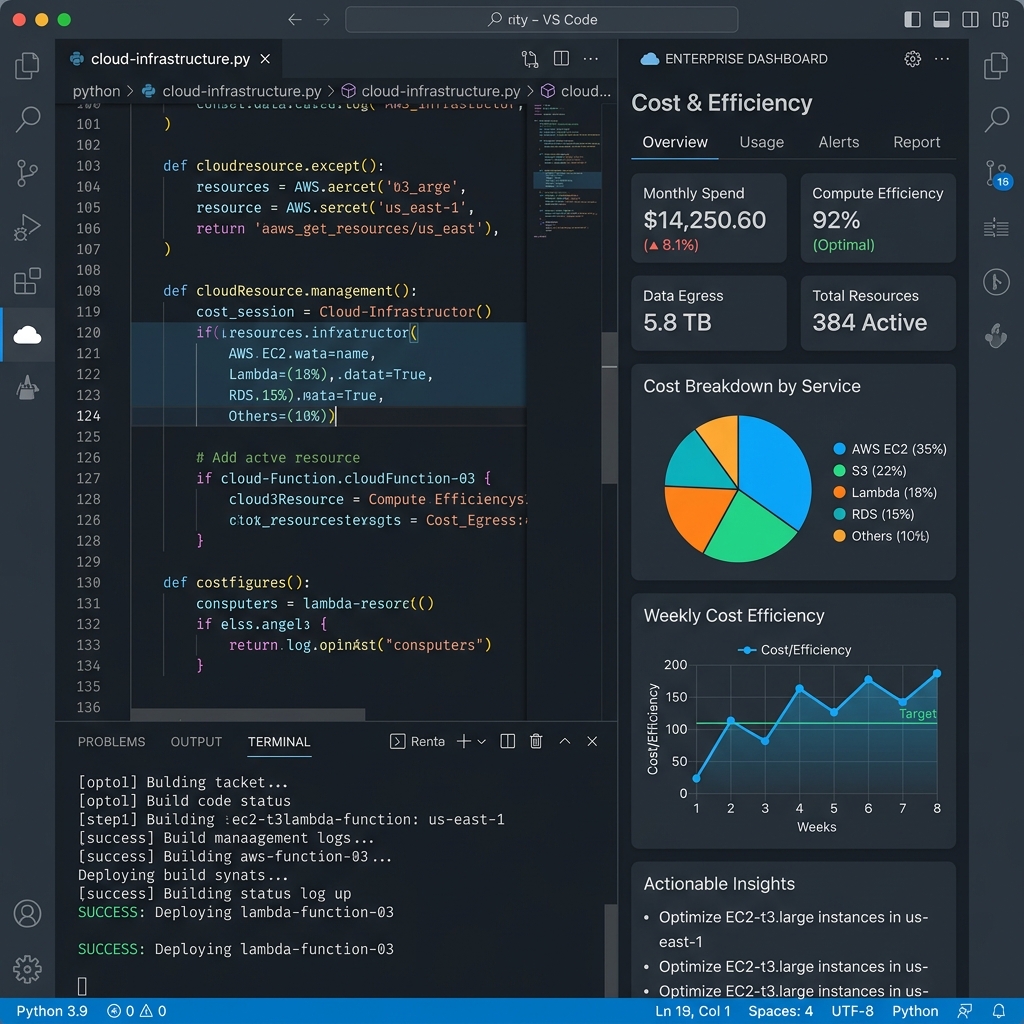
Task: Click the week 8 data point on chart
Action: [936, 673]
